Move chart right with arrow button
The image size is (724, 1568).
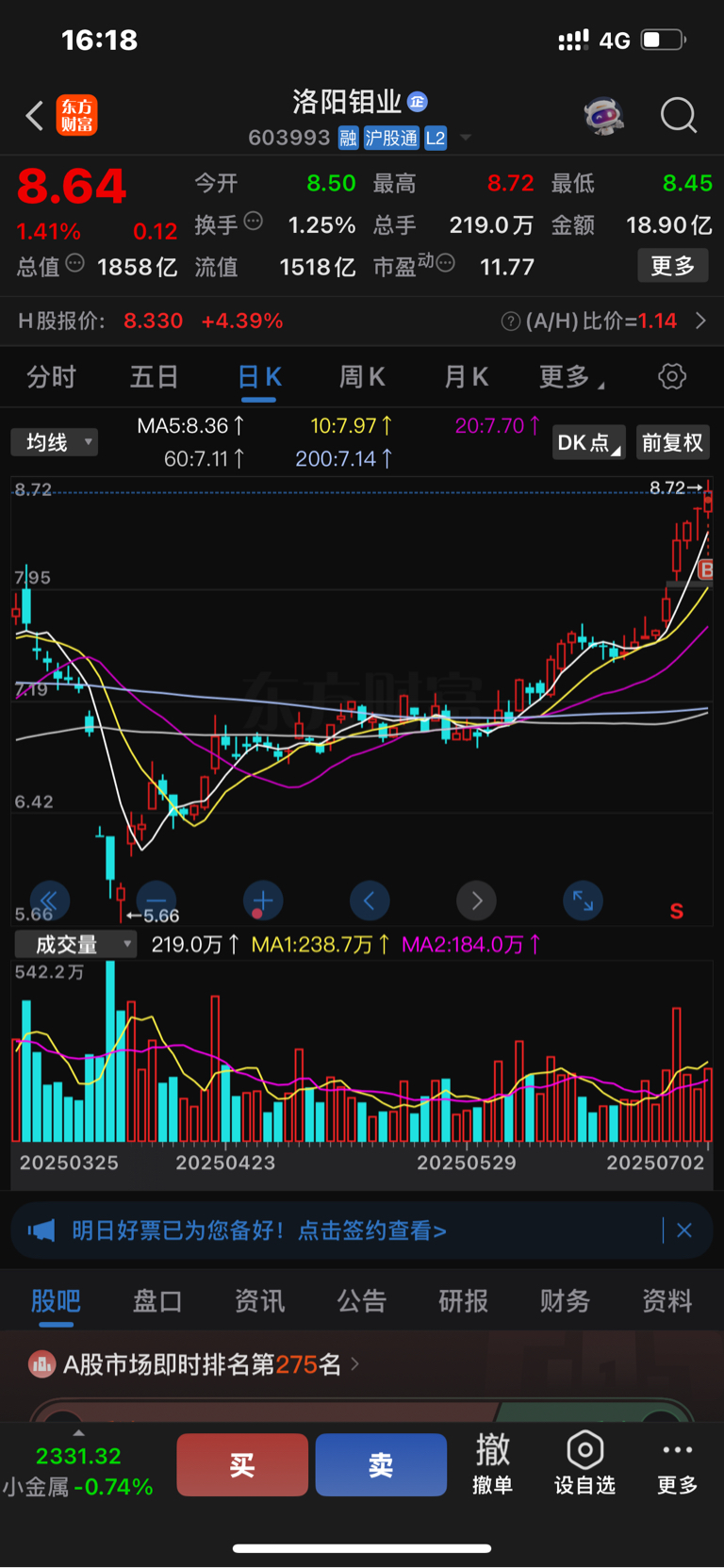477,901
